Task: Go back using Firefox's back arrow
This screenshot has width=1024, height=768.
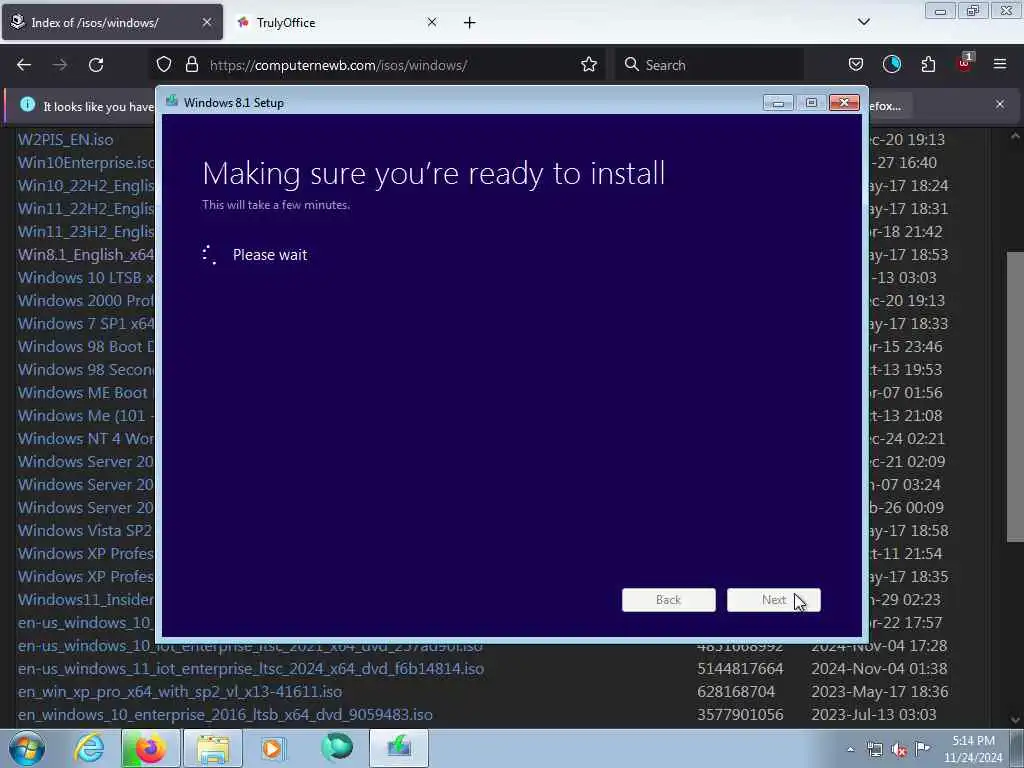Action: pos(24,65)
